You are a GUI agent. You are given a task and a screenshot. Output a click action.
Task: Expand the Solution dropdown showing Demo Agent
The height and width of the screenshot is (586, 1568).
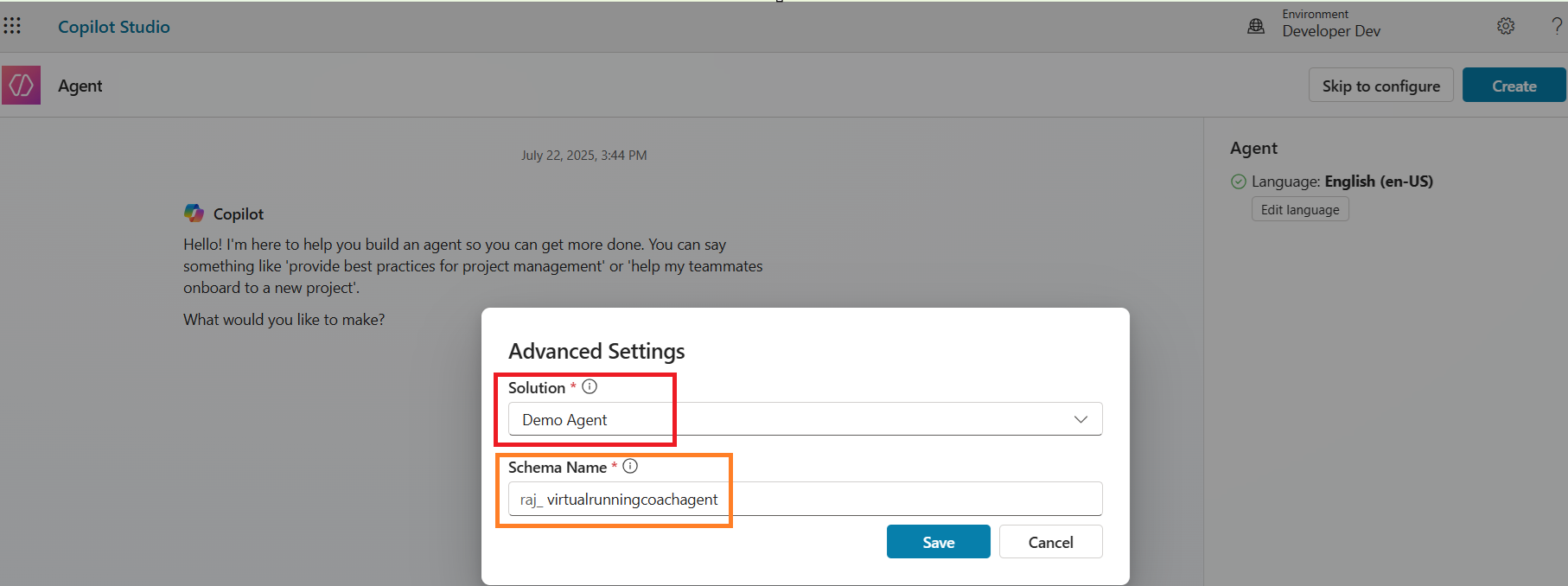(804, 419)
